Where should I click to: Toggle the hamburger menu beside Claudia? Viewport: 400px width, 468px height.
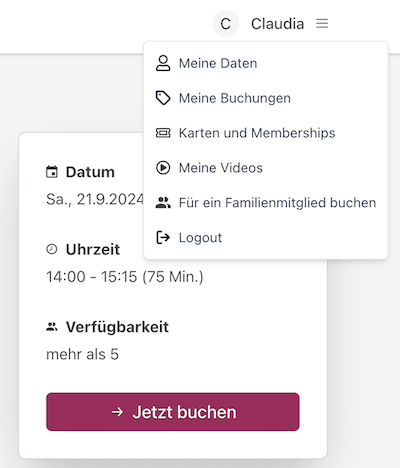click(x=322, y=24)
